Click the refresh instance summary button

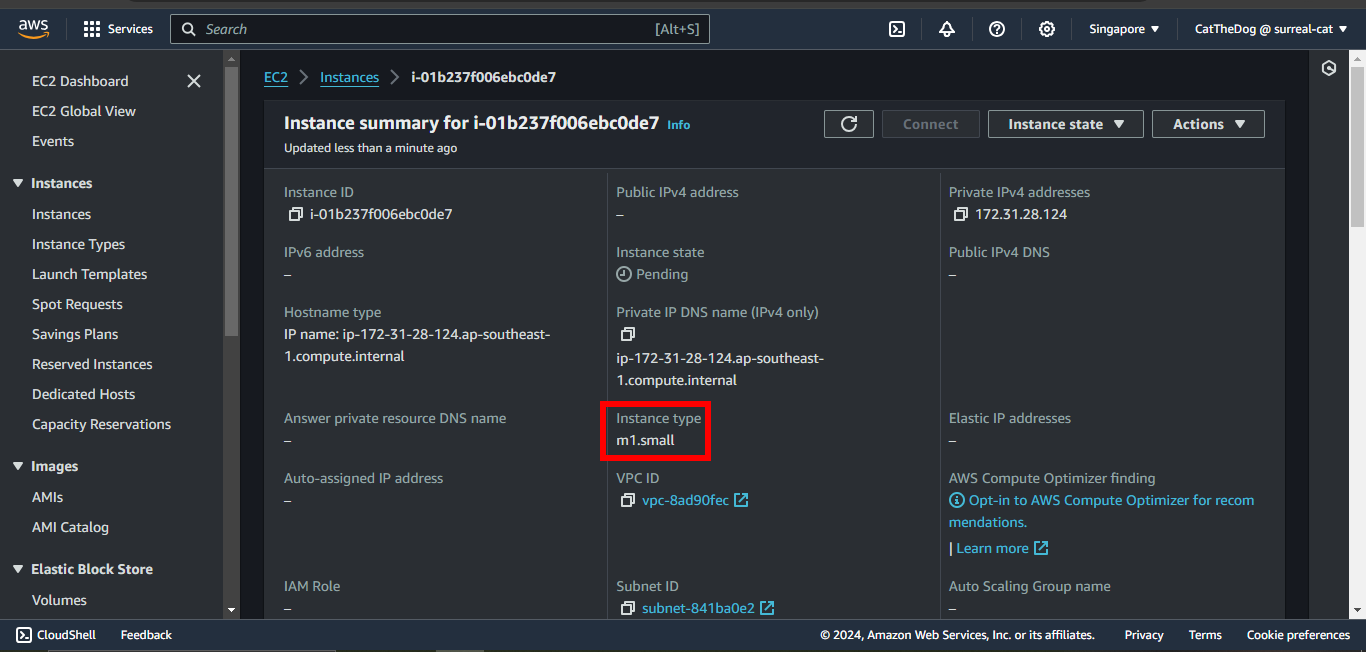pyautogui.click(x=849, y=124)
